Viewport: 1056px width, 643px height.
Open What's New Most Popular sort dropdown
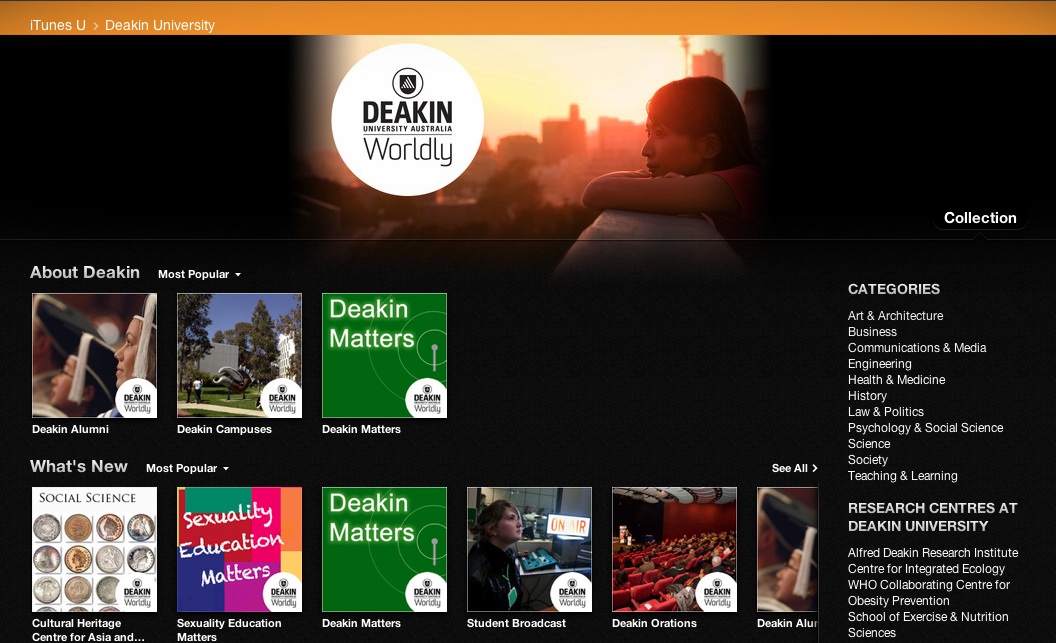click(187, 468)
